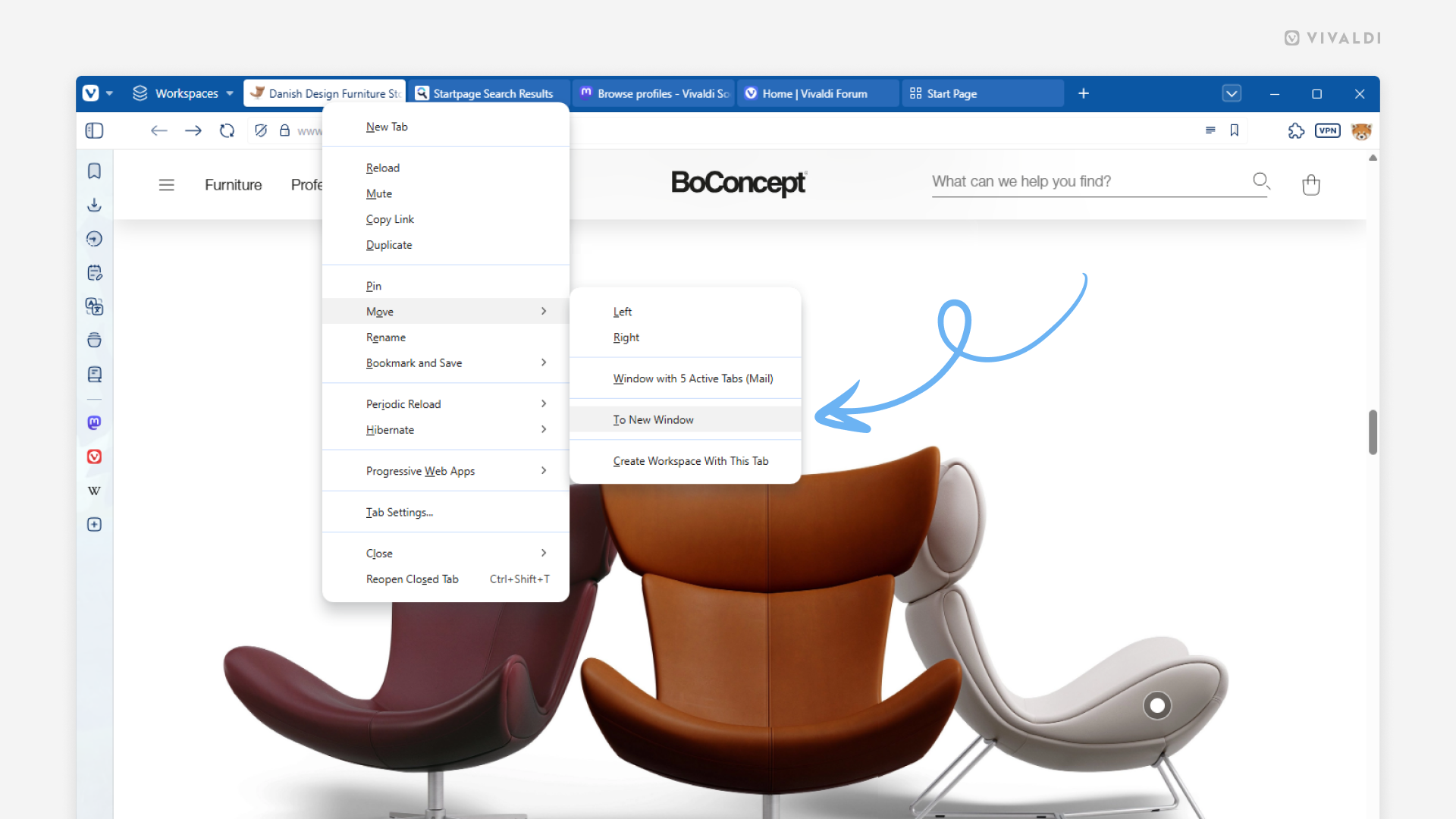Add a new web panel with the plus icon

94,524
